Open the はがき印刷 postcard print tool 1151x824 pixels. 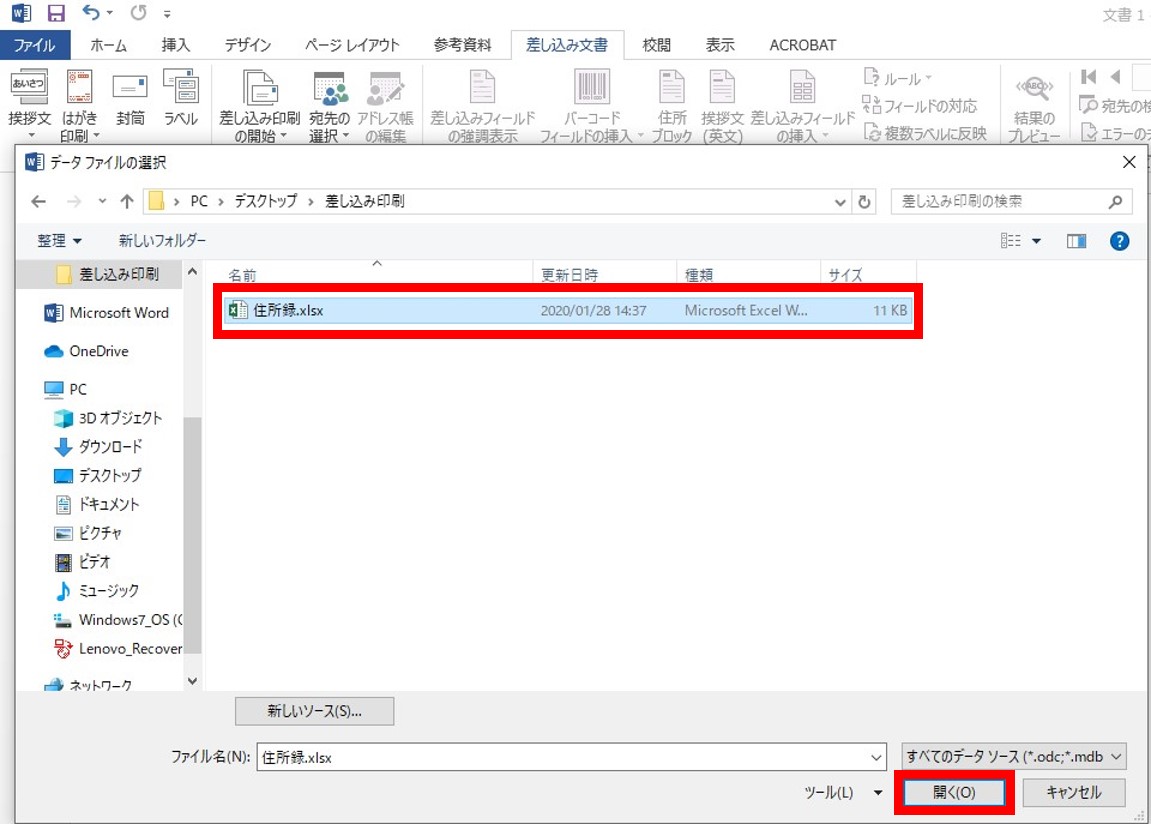(79, 105)
